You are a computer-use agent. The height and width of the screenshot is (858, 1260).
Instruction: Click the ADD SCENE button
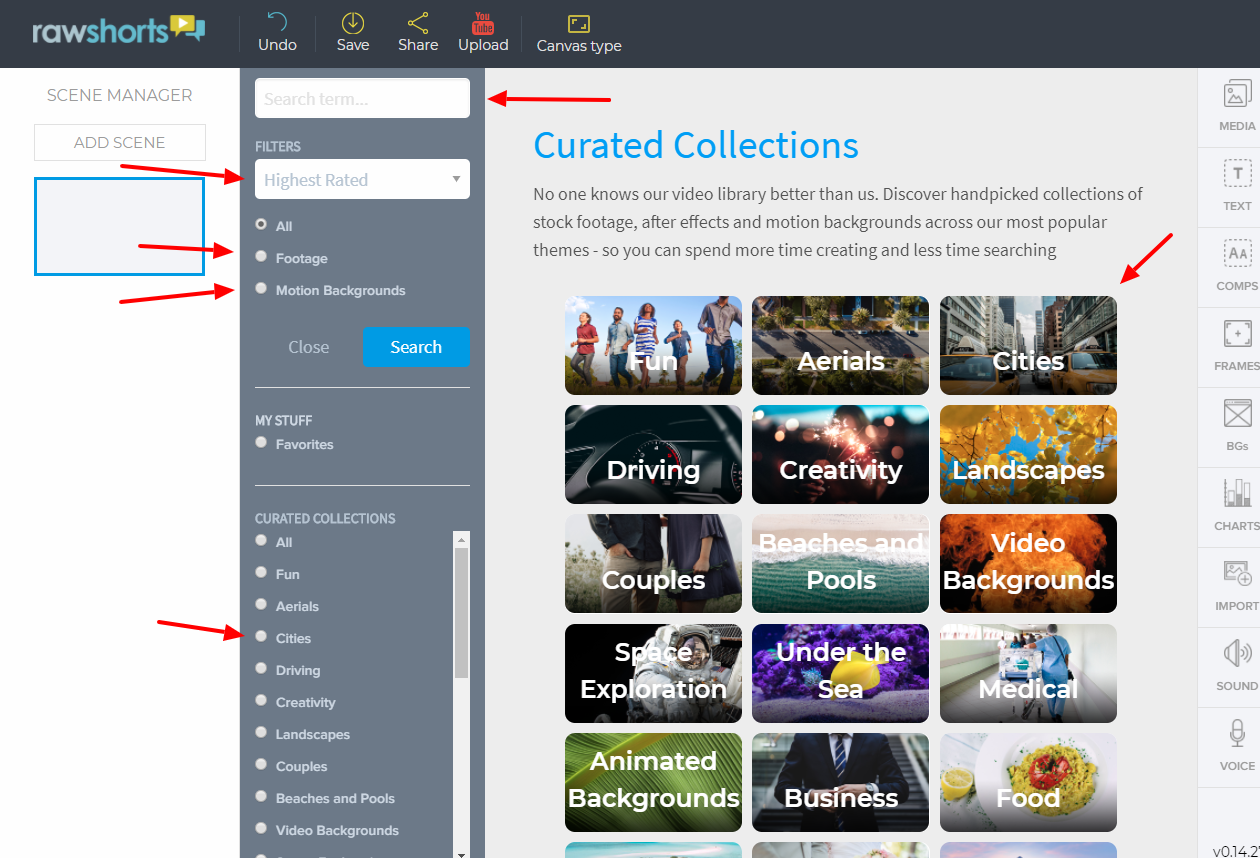point(120,142)
